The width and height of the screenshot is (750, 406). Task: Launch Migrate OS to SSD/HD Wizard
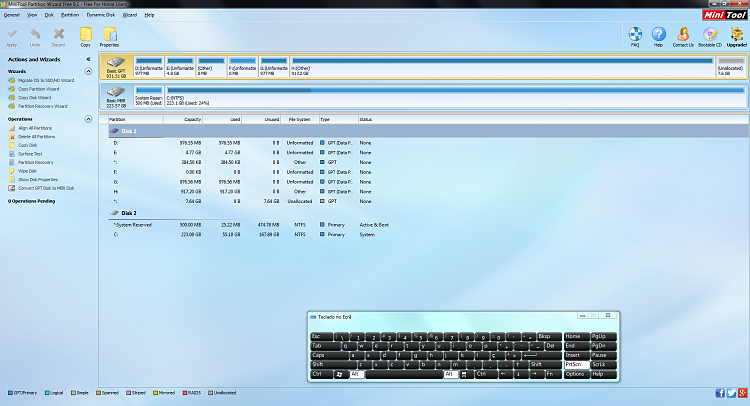46,80
